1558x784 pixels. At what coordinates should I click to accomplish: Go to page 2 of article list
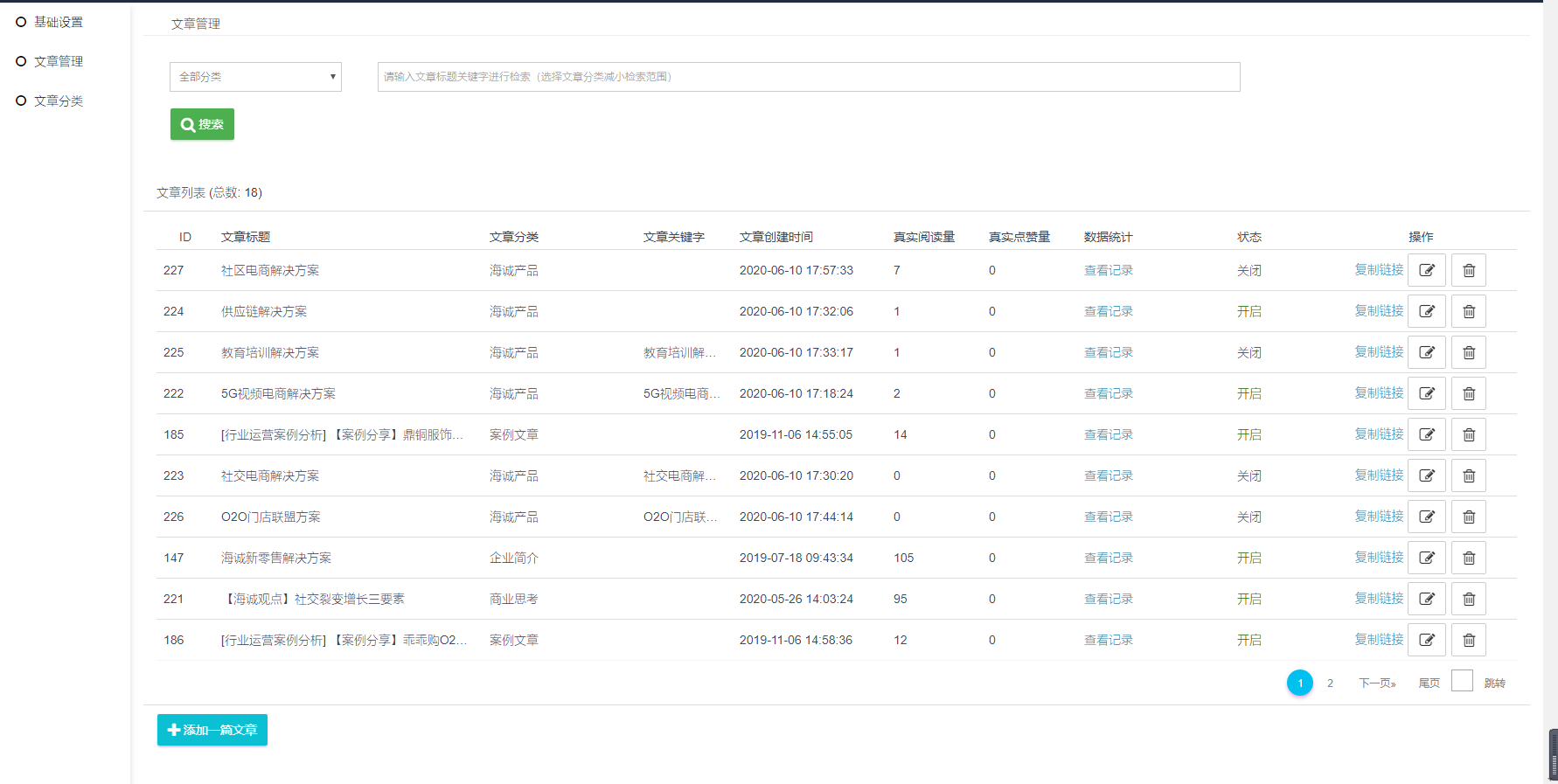pos(1330,683)
